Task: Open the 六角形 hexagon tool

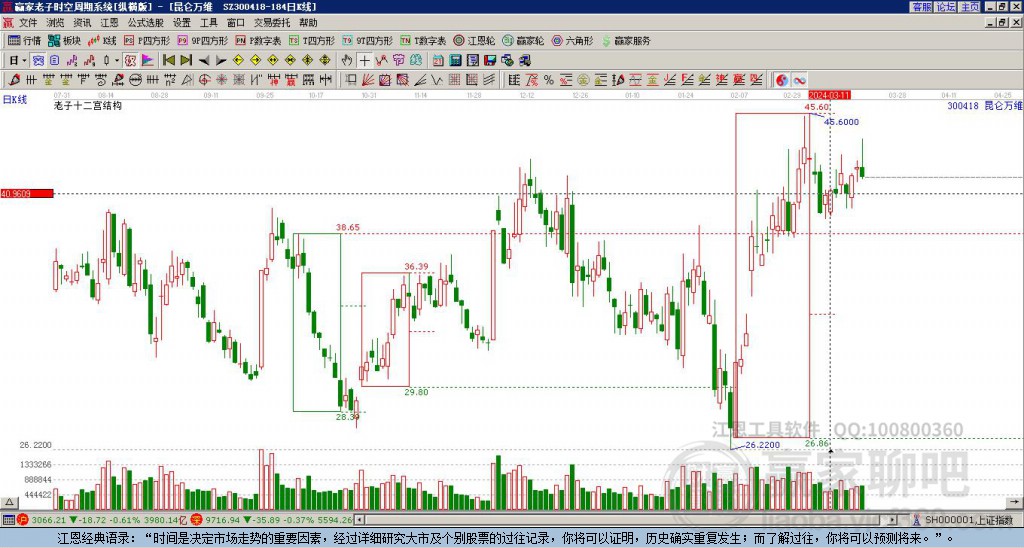Action: pos(572,40)
